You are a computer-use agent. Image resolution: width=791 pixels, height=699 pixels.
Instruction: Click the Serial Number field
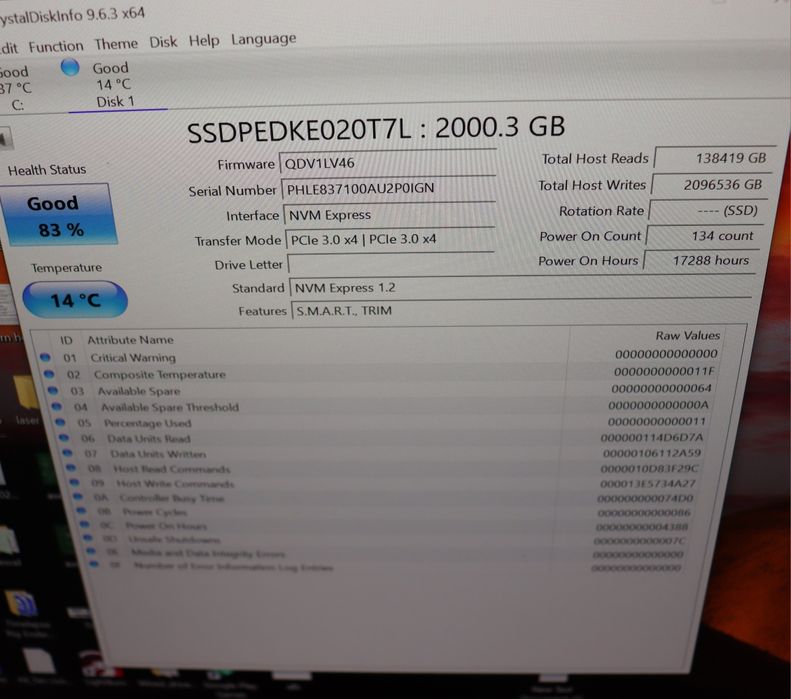tap(388, 189)
